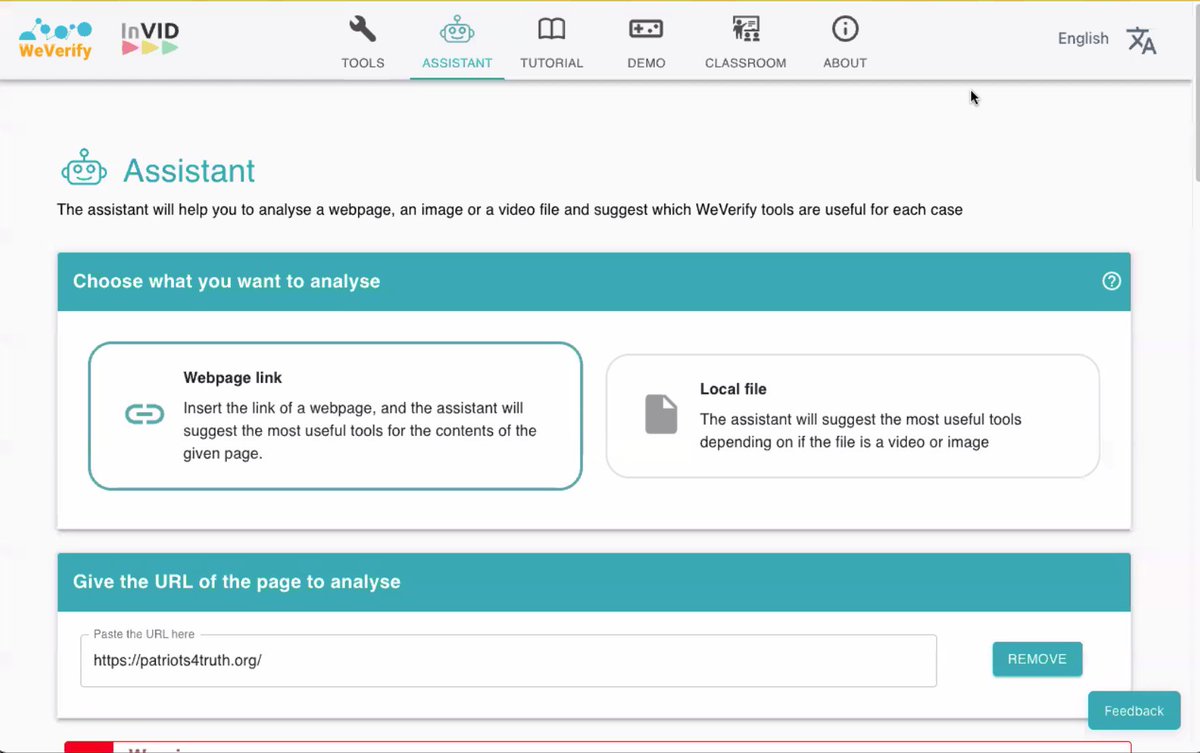
Task: Click the About info icon
Action: tap(845, 29)
